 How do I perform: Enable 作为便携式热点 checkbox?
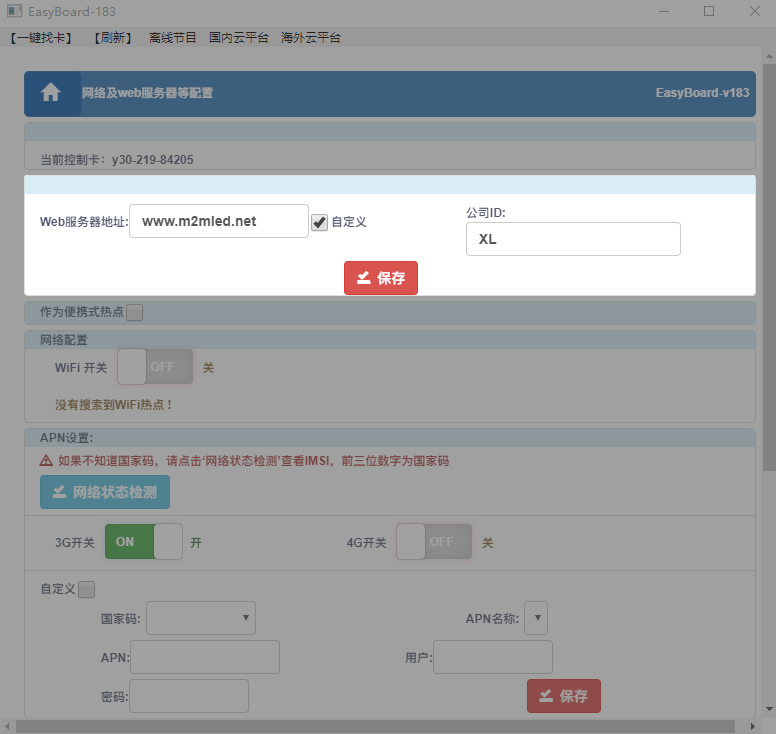pos(135,312)
